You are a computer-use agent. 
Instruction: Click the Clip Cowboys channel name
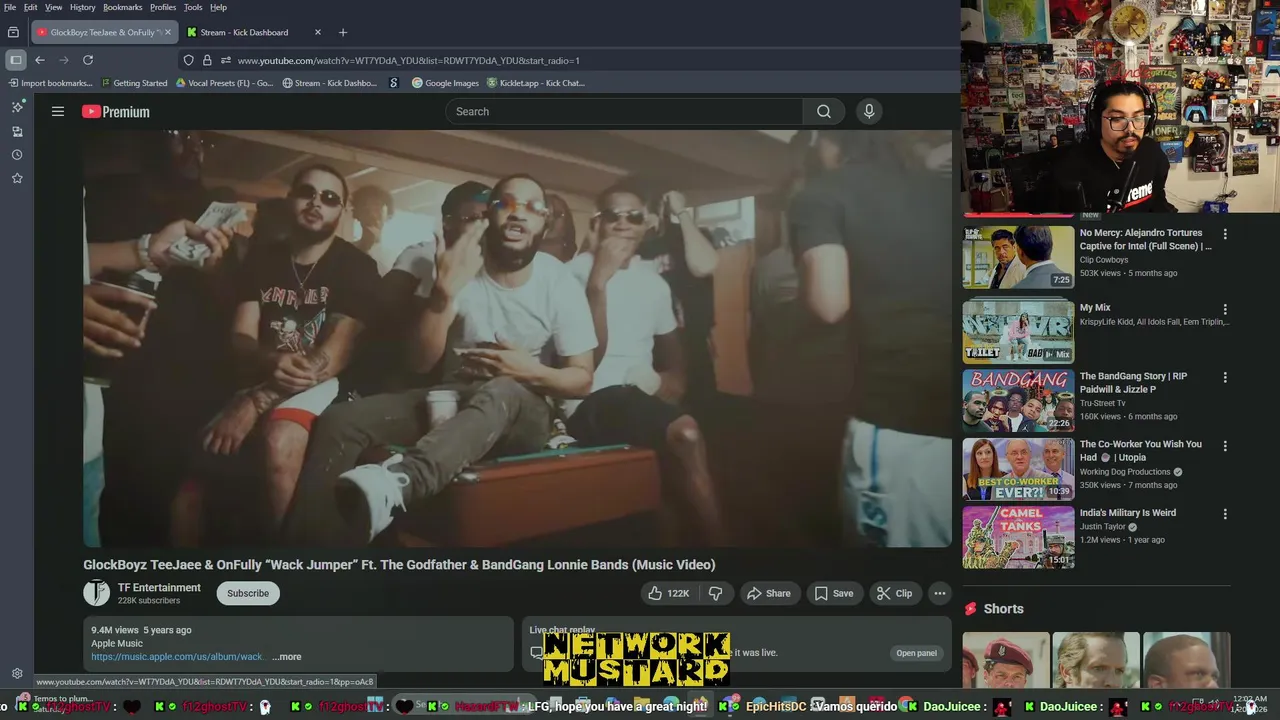(1104, 260)
